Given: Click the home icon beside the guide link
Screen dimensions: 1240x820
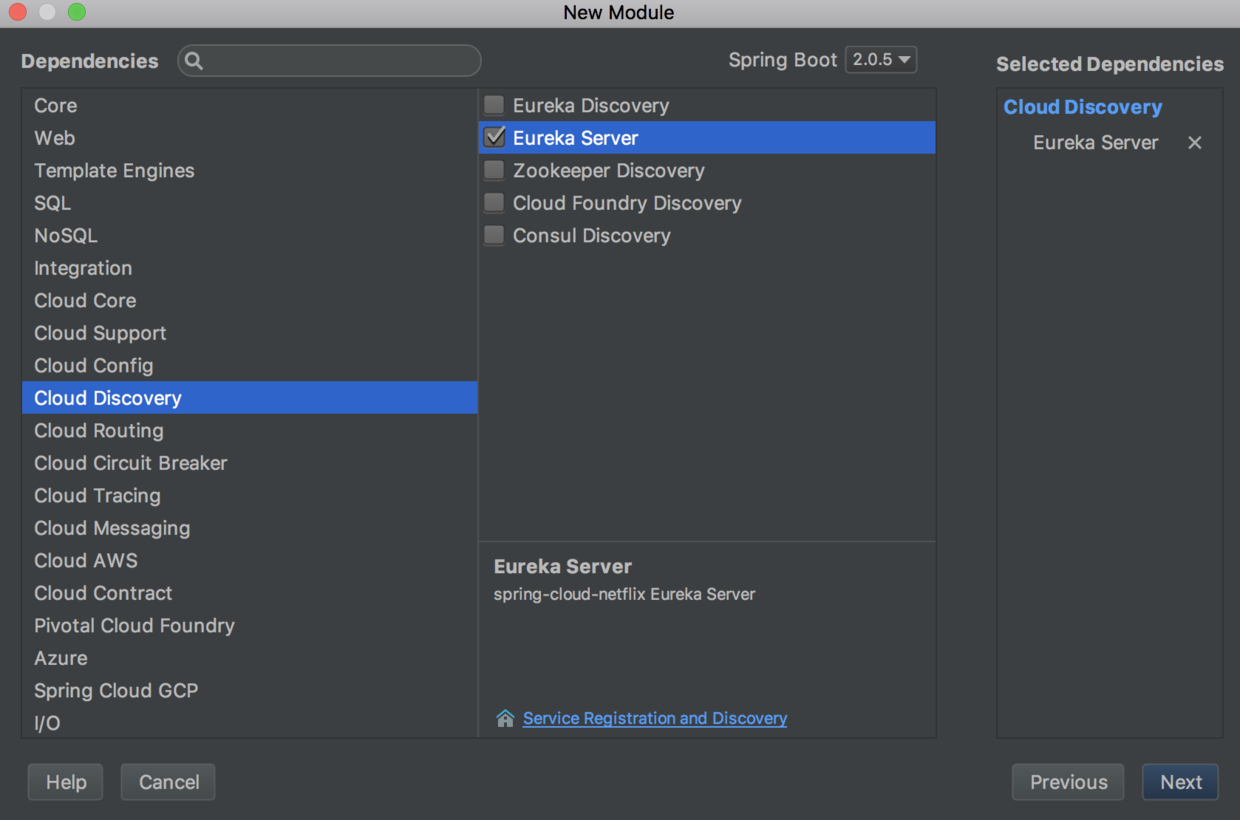Looking at the screenshot, I should pyautogui.click(x=505, y=718).
